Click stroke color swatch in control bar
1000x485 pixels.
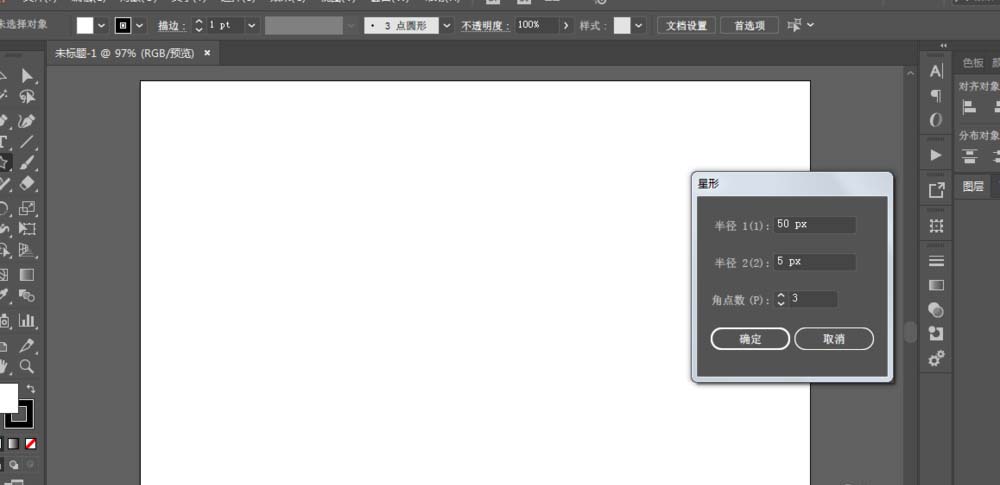tap(123, 26)
